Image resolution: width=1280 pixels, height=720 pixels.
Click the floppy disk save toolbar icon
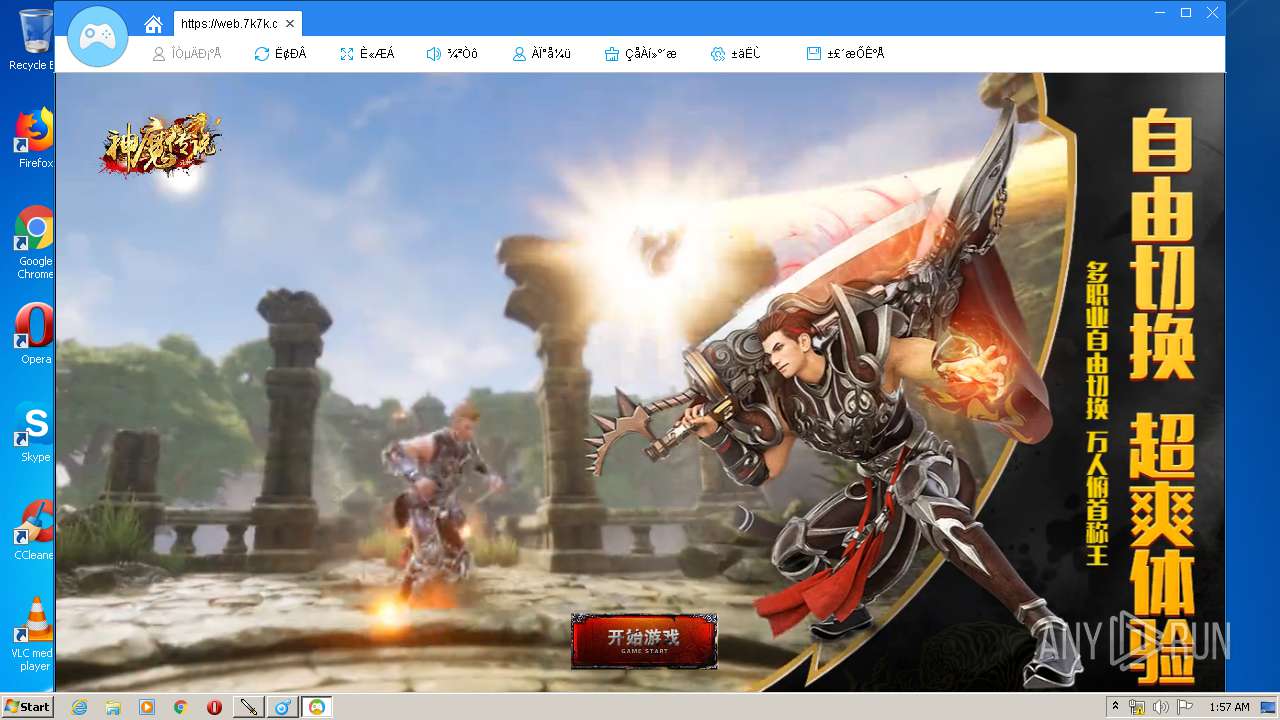(814, 54)
